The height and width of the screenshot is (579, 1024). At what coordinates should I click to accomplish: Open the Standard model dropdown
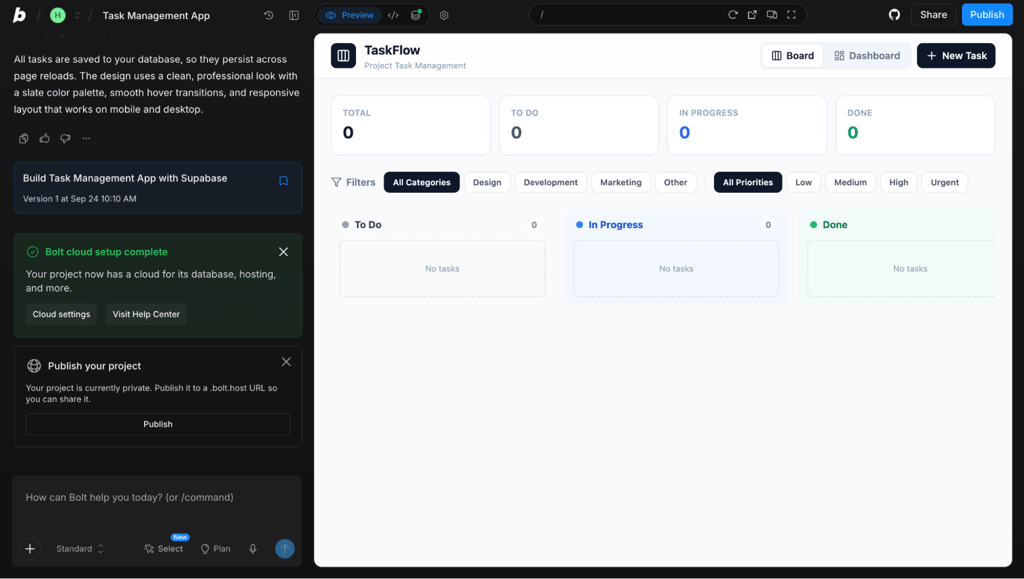point(80,549)
